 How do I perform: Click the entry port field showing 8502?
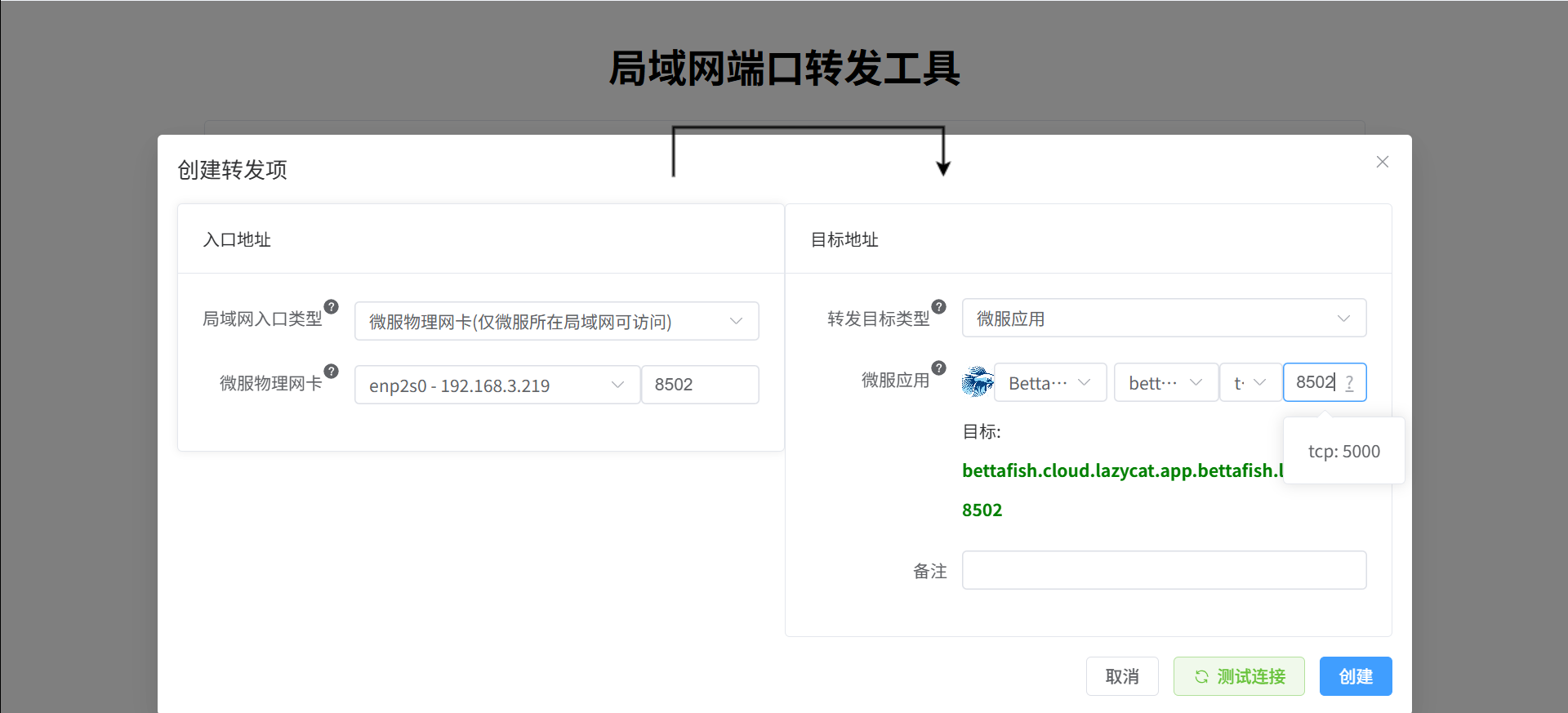(x=700, y=385)
